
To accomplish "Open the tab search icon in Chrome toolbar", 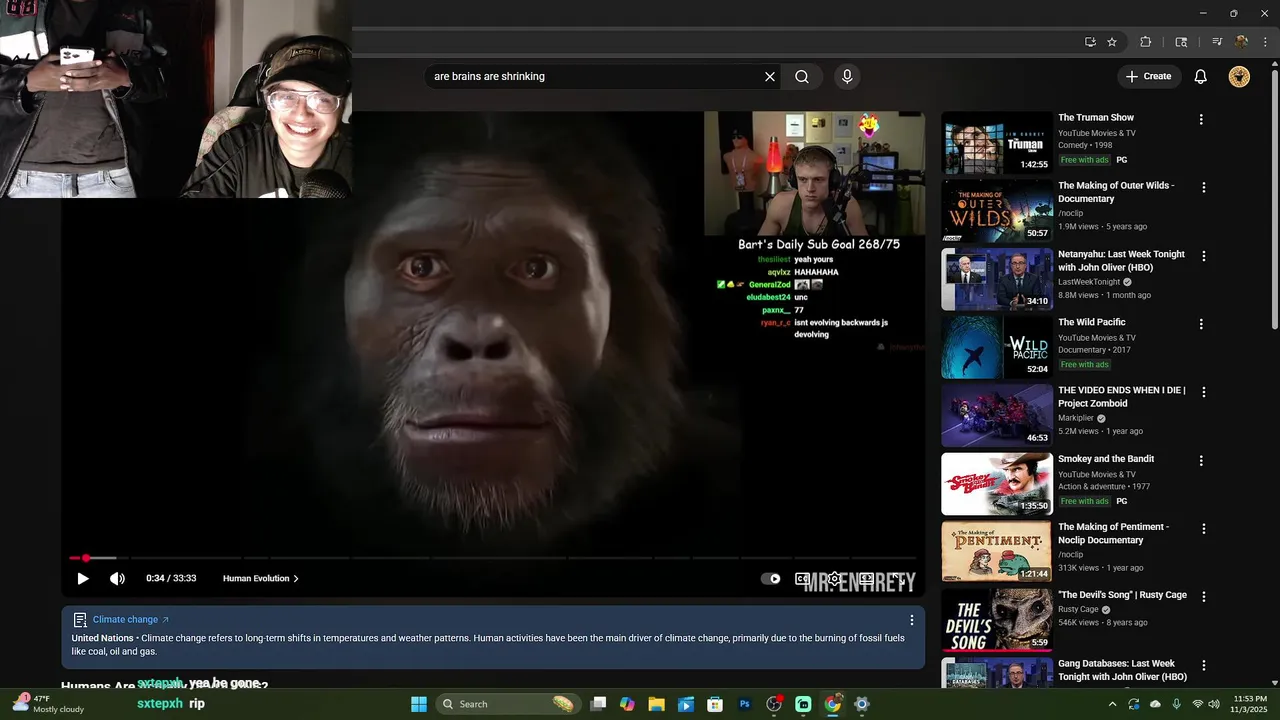I will pos(1181,42).
